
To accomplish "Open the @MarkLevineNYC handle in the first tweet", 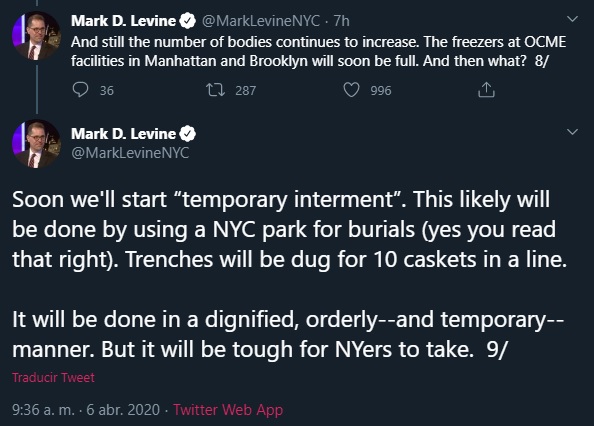I will click(261, 20).
